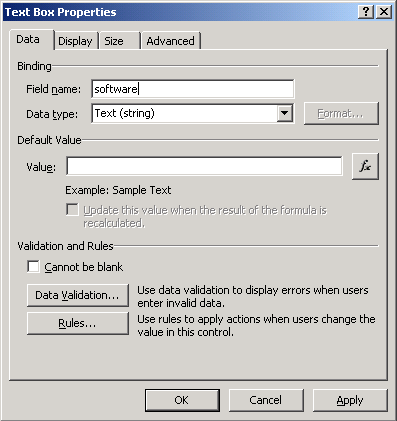Click the Data type: label
The image size is (397, 421).
[x=52, y=114]
